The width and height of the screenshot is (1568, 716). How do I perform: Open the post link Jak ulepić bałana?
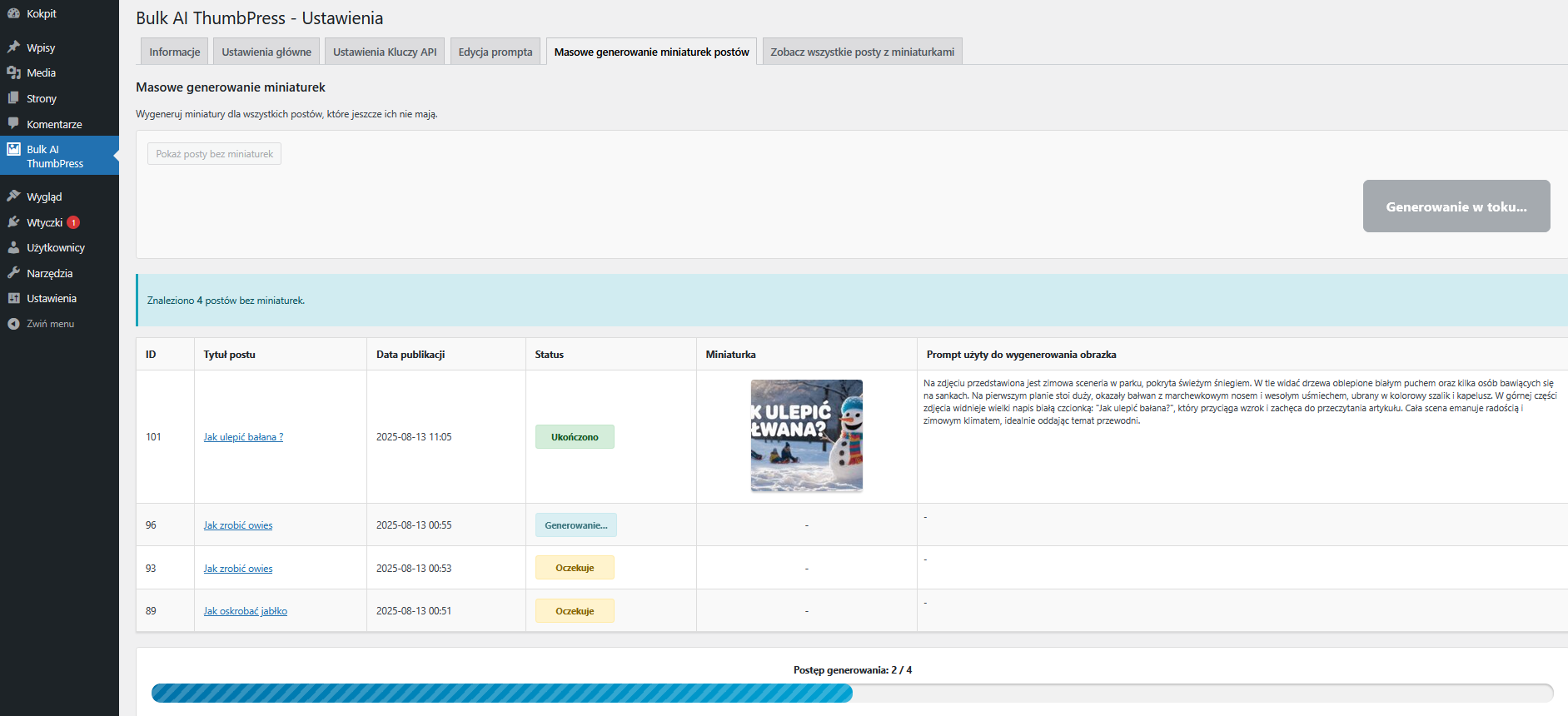coord(243,437)
